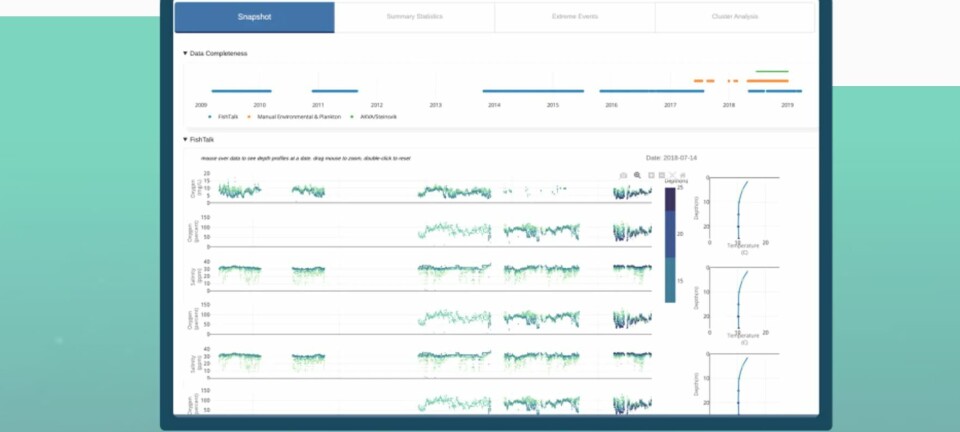
Task: Collapse the Data Completeness section
Action: click(185, 53)
